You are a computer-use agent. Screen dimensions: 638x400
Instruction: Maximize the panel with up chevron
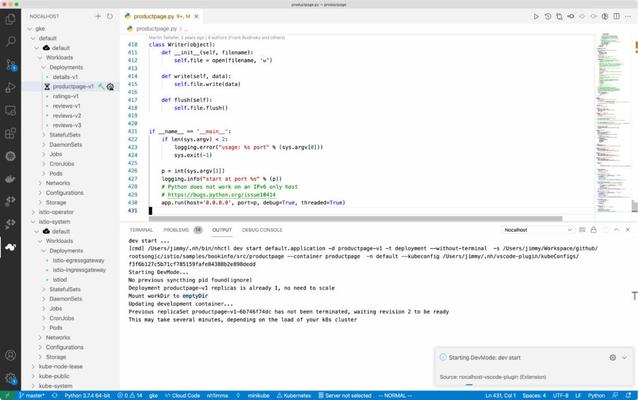point(616,230)
